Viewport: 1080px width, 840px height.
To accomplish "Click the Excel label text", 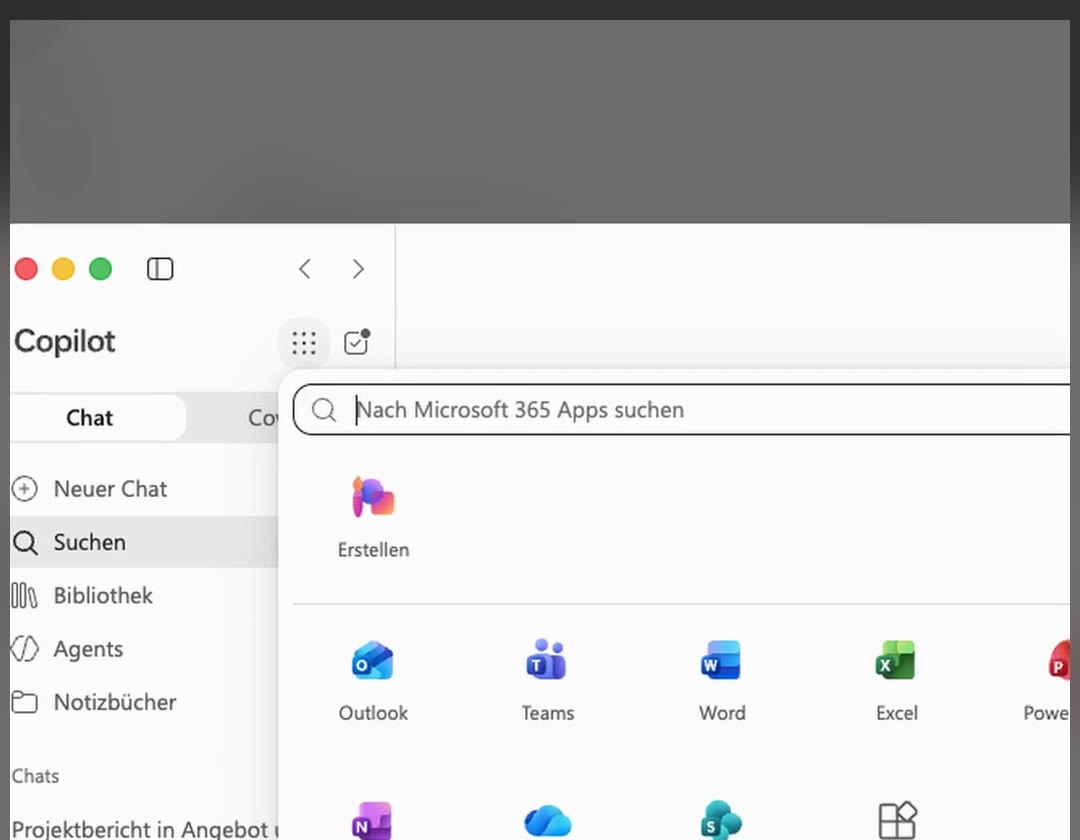I will click(x=897, y=713).
